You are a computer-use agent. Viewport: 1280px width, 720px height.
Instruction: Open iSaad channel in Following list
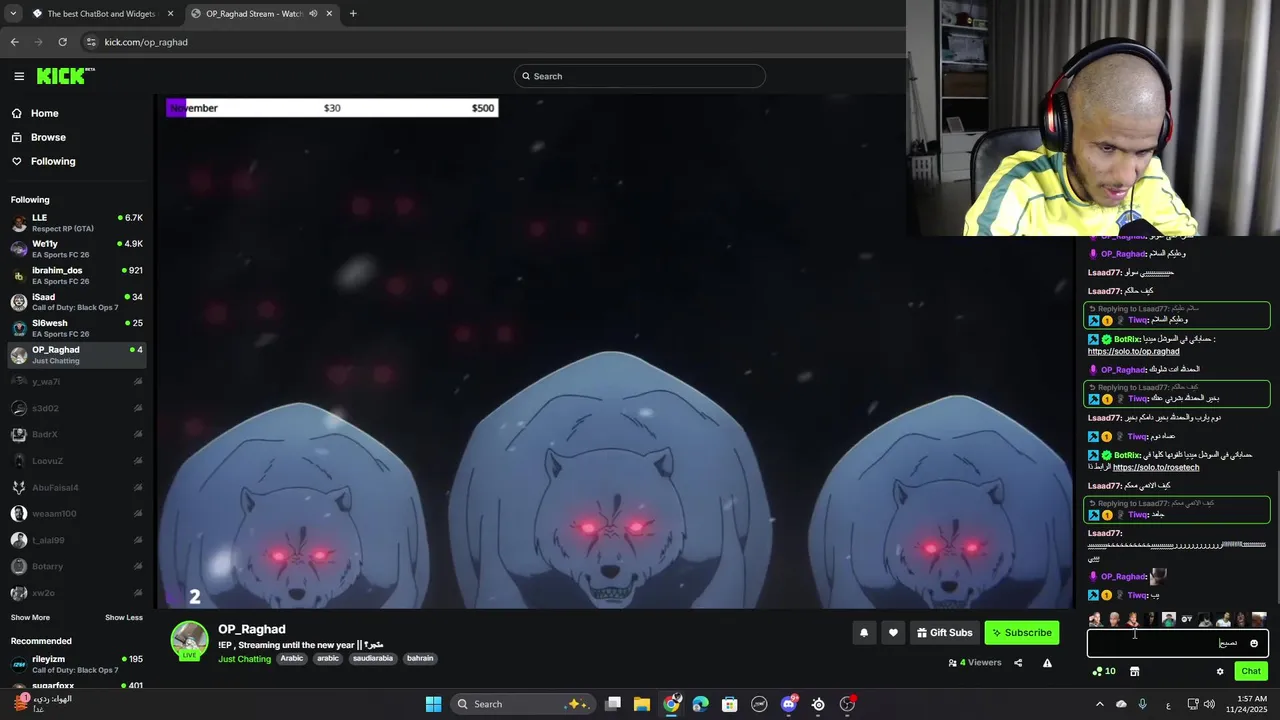point(77,302)
